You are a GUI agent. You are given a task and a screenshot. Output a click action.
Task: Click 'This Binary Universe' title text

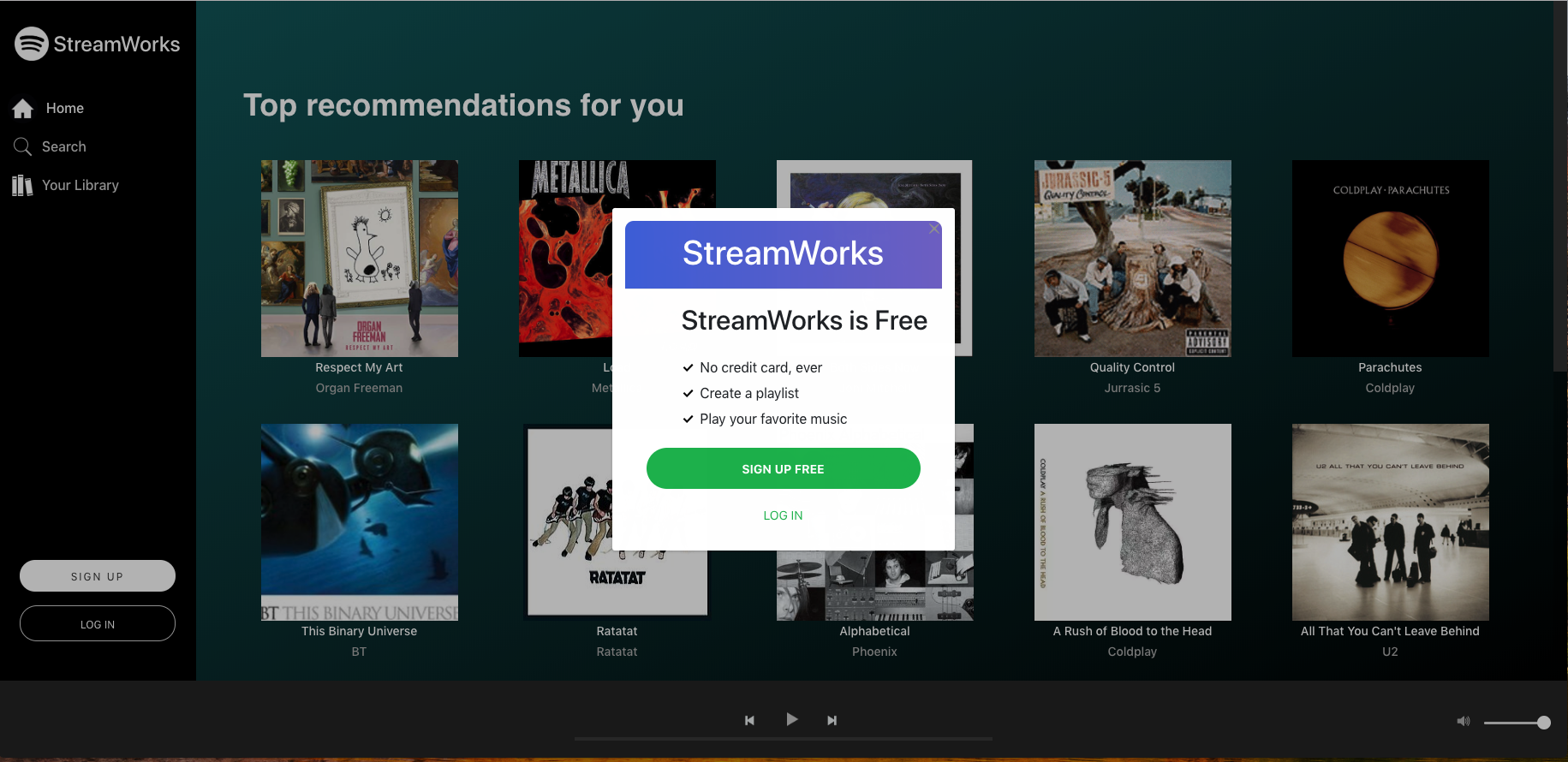pyautogui.click(x=359, y=631)
